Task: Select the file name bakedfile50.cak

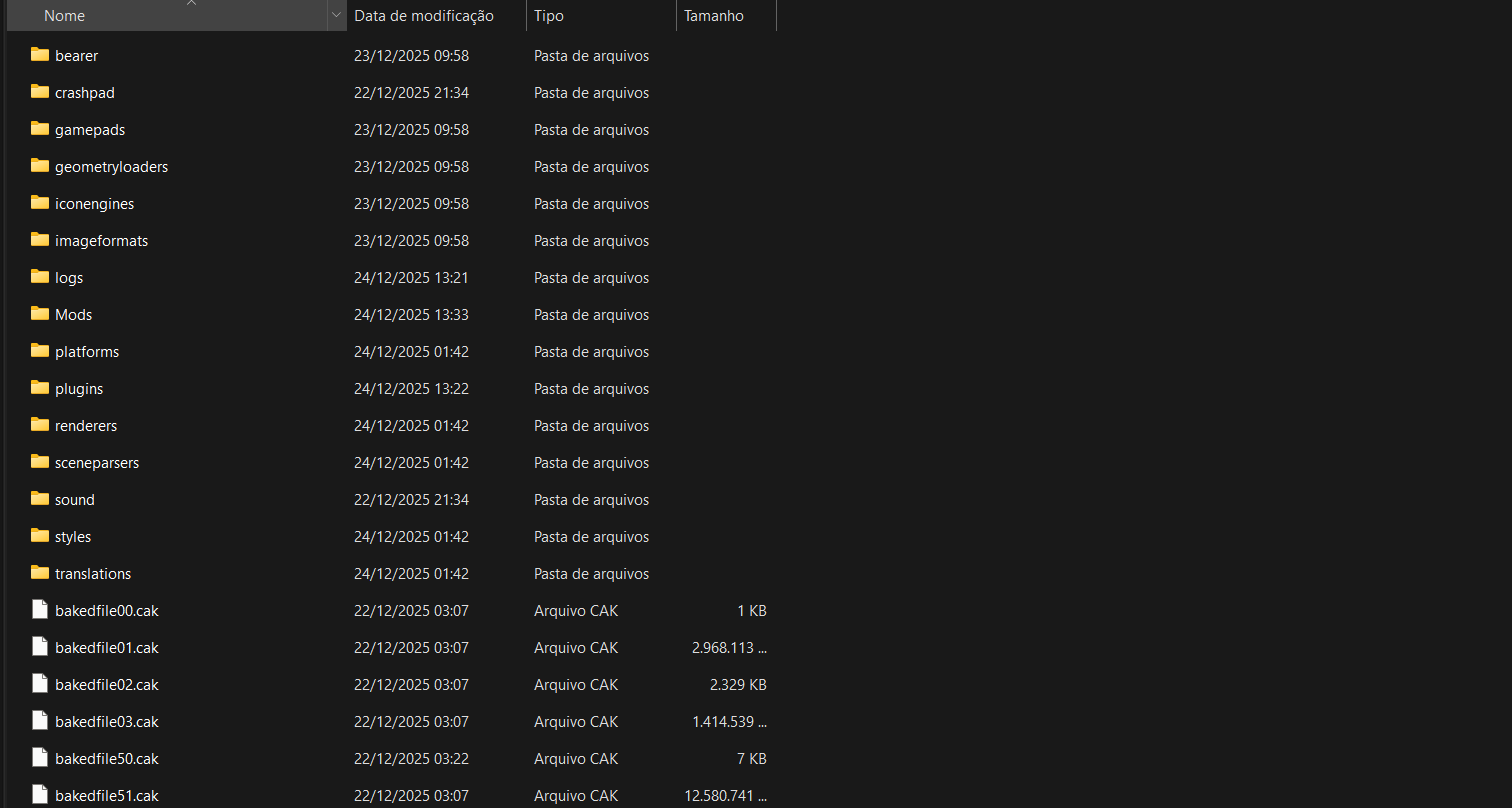Action: [x=107, y=759]
